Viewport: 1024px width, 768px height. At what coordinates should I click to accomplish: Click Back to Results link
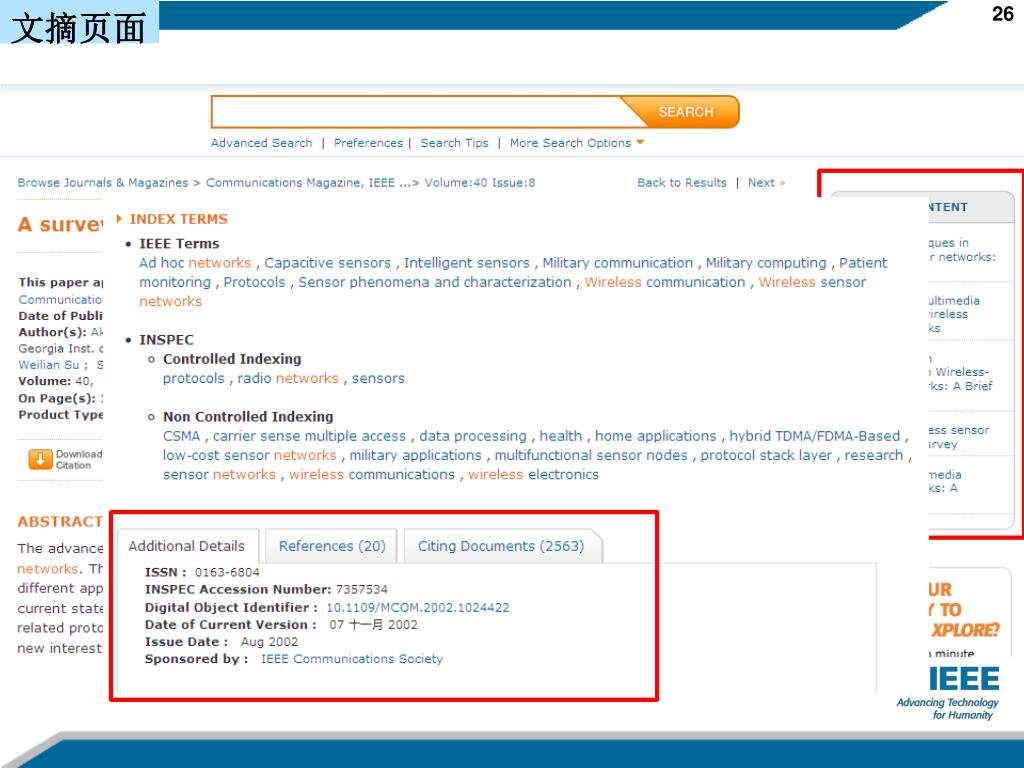click(682, 183)
